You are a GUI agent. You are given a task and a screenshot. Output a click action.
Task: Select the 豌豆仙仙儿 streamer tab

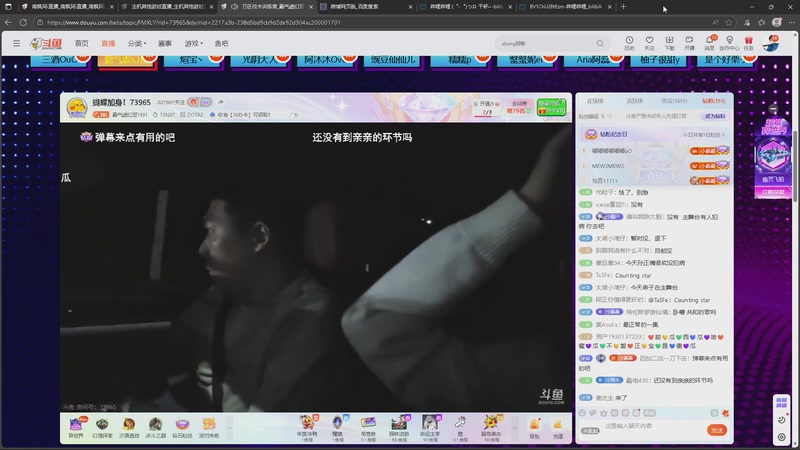(393, 61)
